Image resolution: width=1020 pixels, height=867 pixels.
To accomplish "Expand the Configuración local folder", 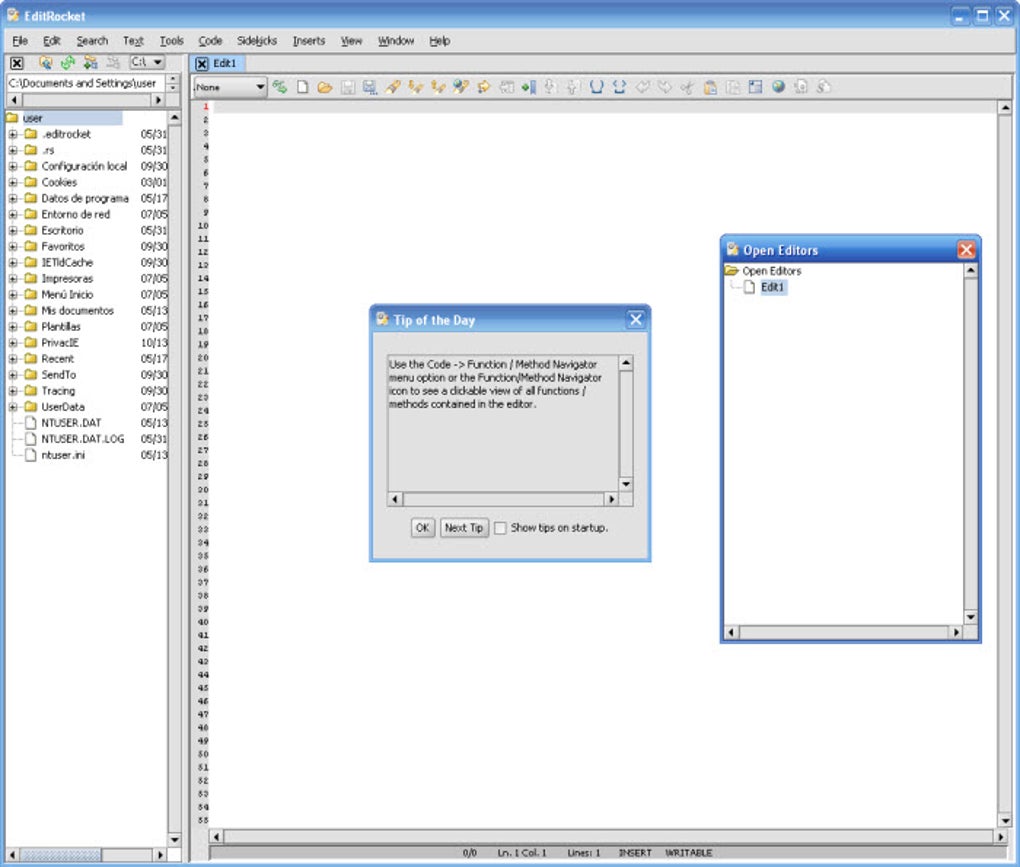I will pyautogui.click(x=13, y=166).
